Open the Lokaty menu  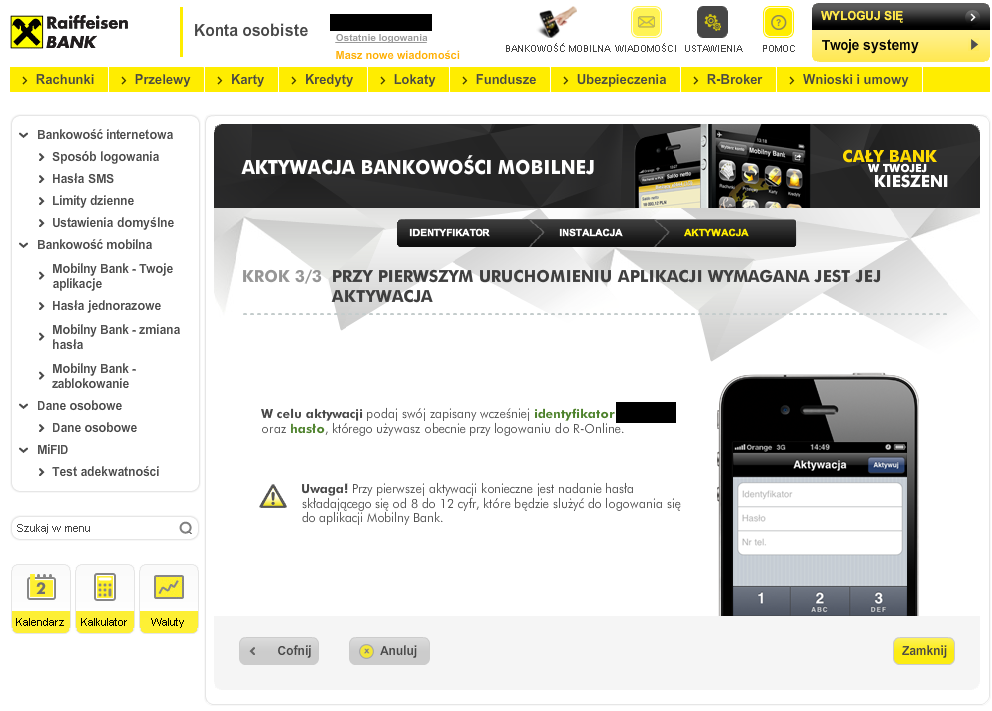coord(408,80)
